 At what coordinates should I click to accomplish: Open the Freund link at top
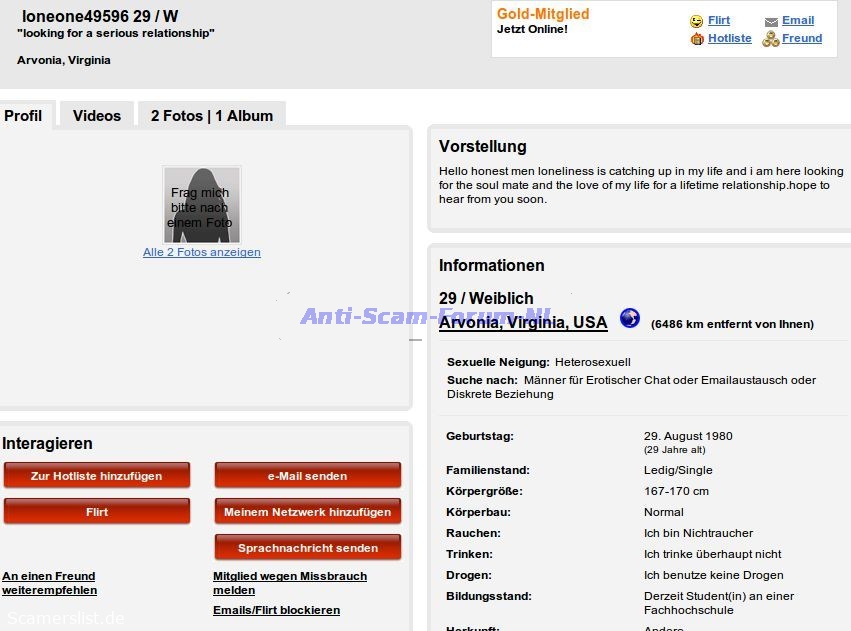click(x=801, y=38)
